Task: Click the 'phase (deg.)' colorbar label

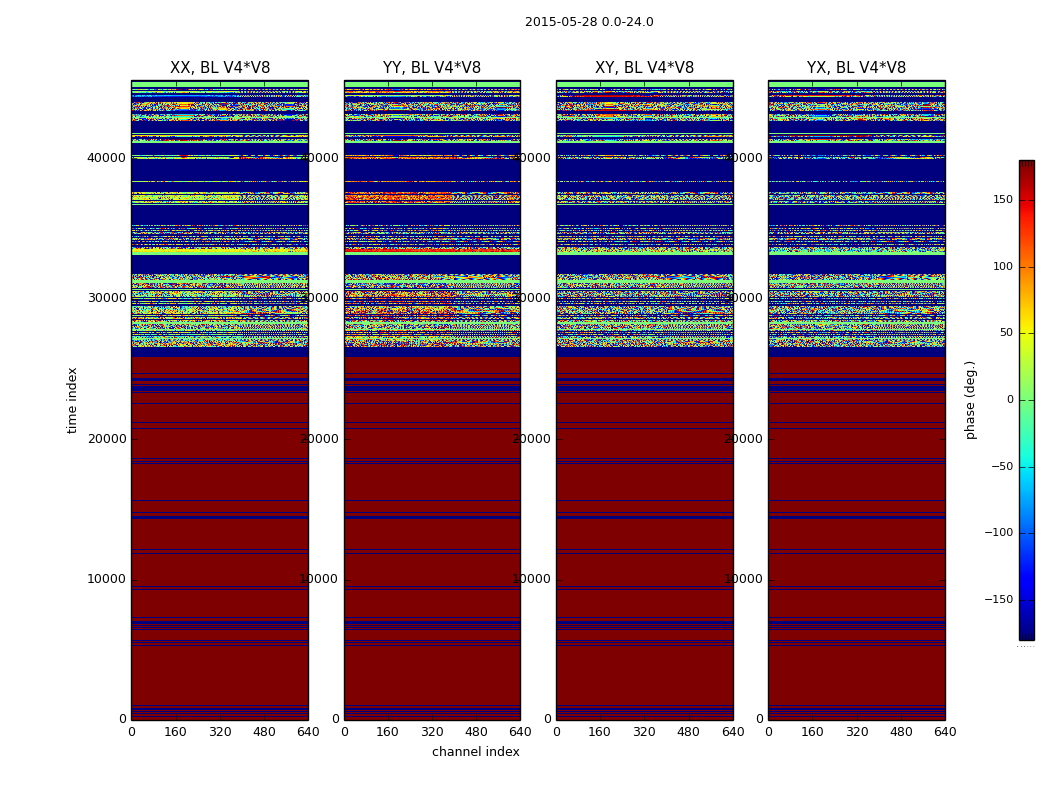Action: pyautogui.click(x=970, y=400)
